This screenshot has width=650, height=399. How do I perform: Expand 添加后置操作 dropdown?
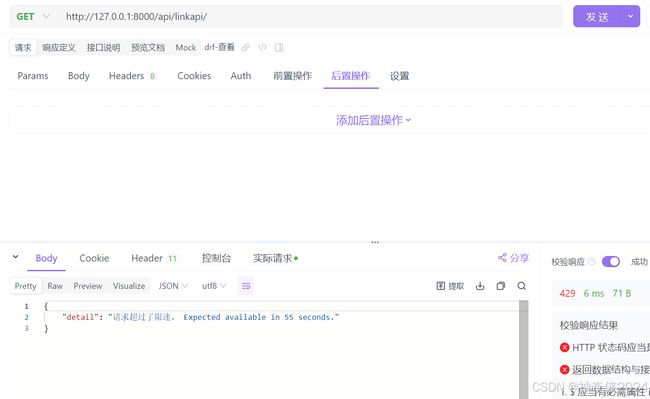373,120
